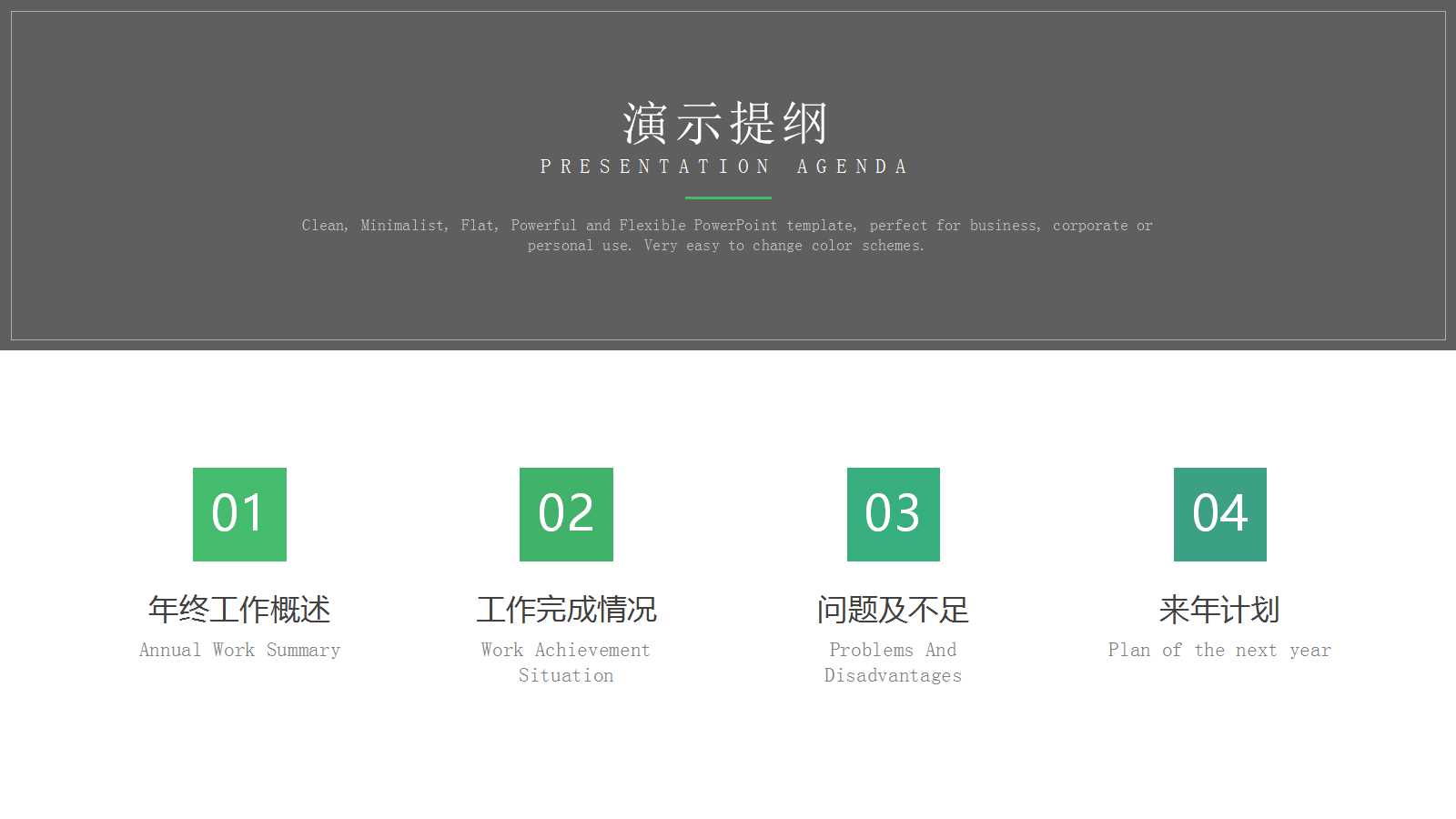Open the "工作完成情况" agenda section
Screen dimensions: 1456x819
(567, 611)
